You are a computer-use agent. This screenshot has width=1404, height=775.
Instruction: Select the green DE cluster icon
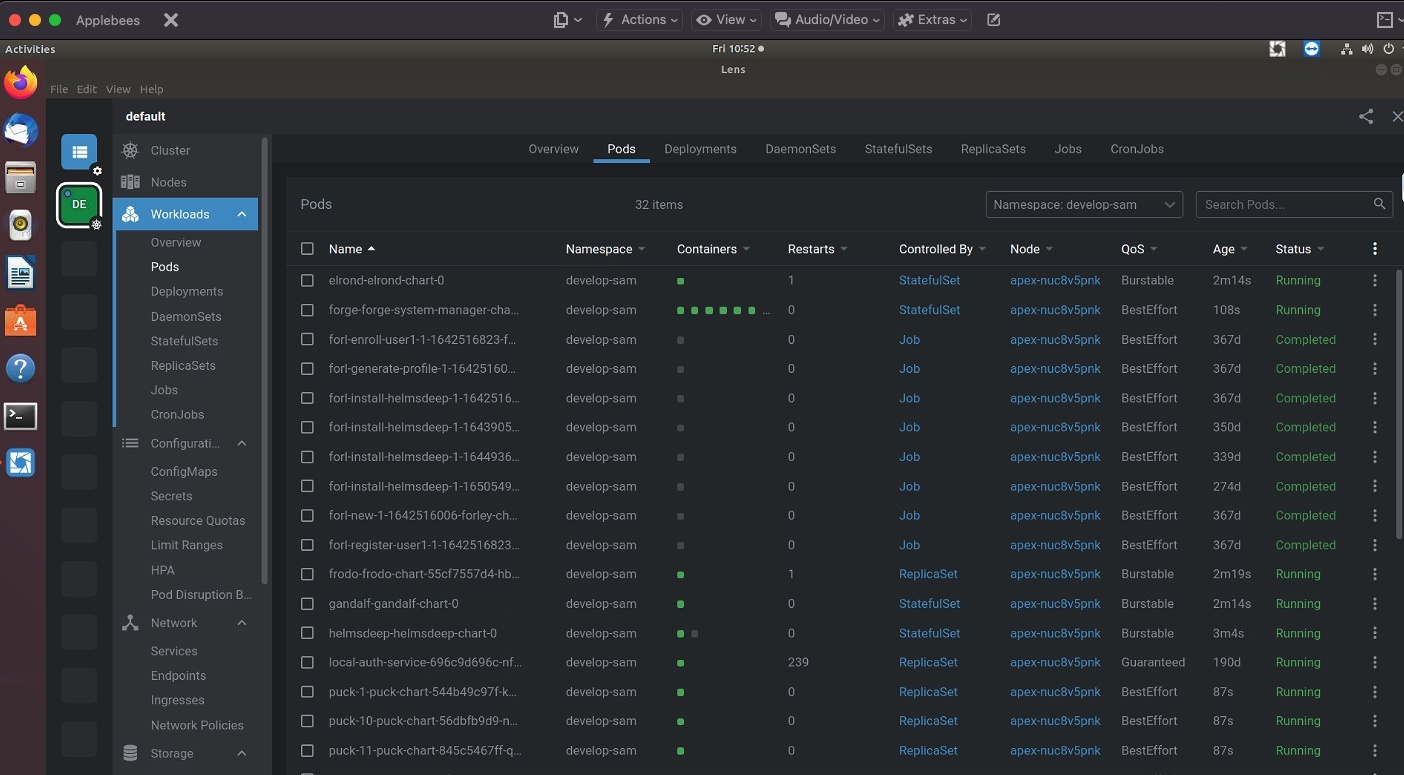(x=79, y=204)
